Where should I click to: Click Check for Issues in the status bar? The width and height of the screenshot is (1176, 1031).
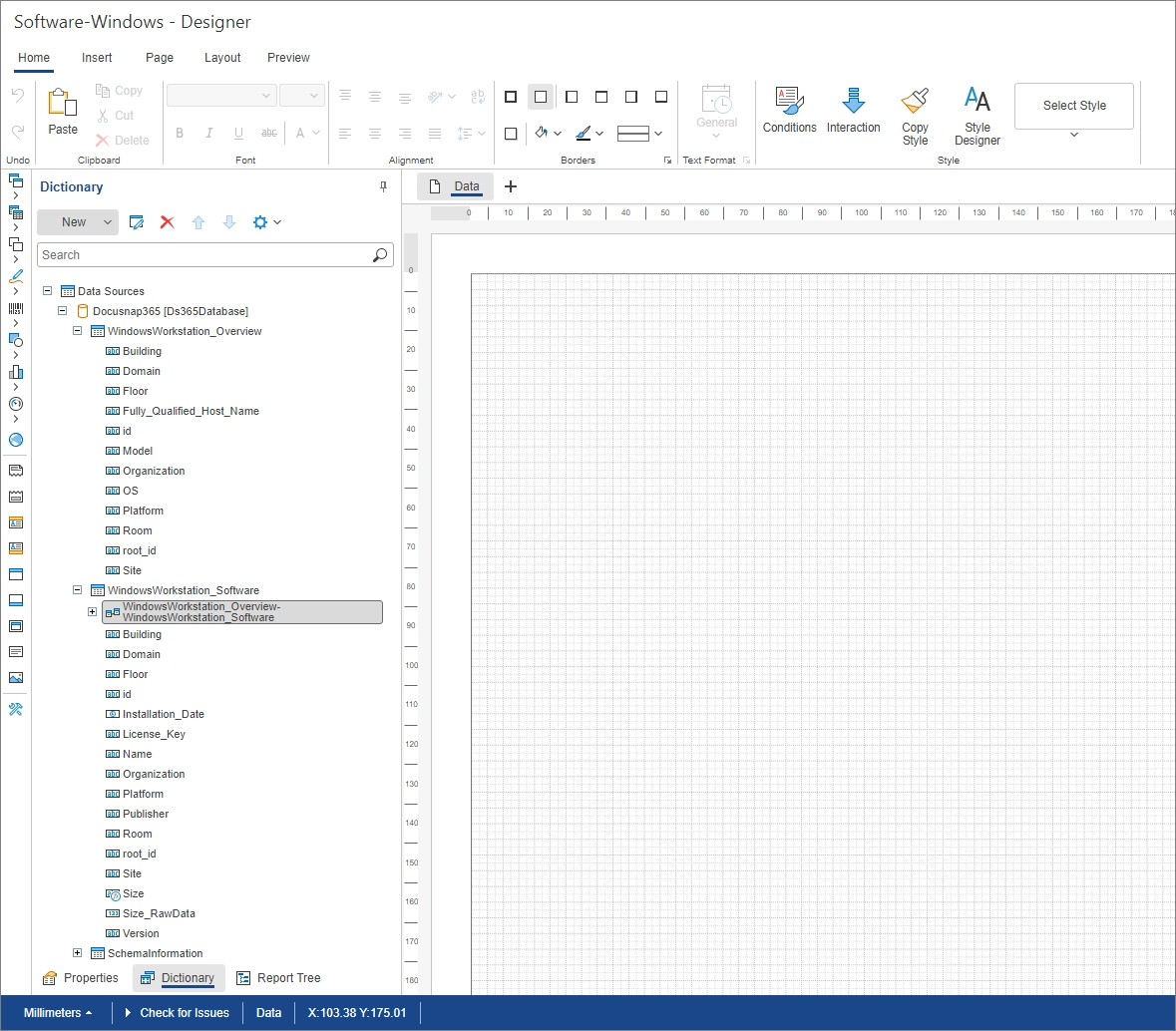click(x=185, y=1013)
